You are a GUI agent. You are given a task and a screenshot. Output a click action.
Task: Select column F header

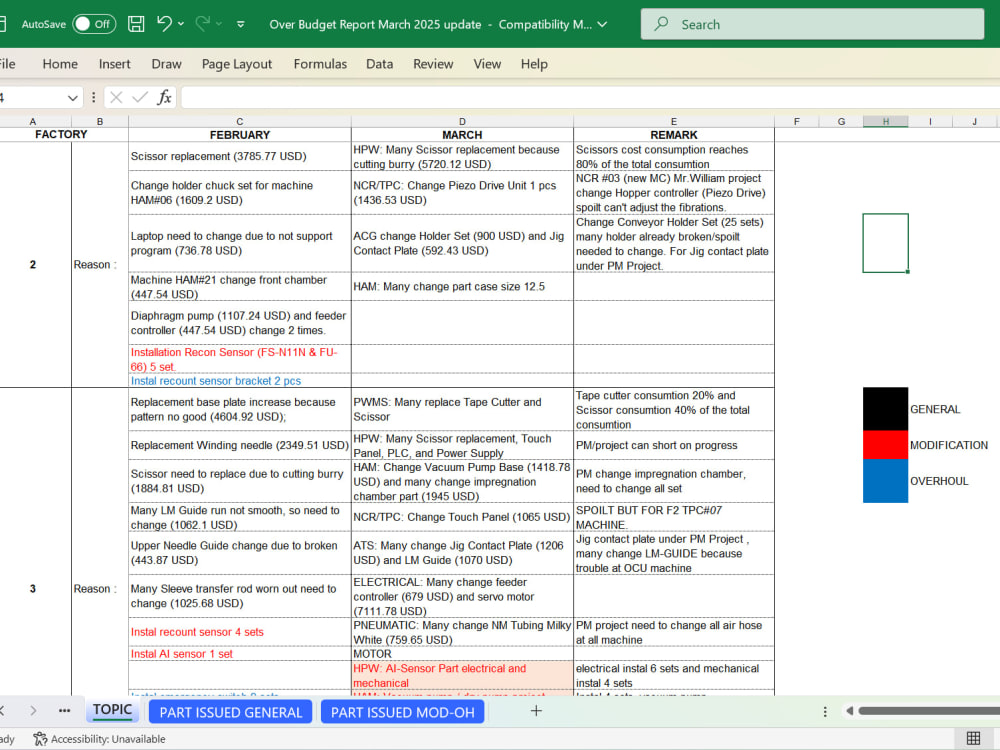797,121
